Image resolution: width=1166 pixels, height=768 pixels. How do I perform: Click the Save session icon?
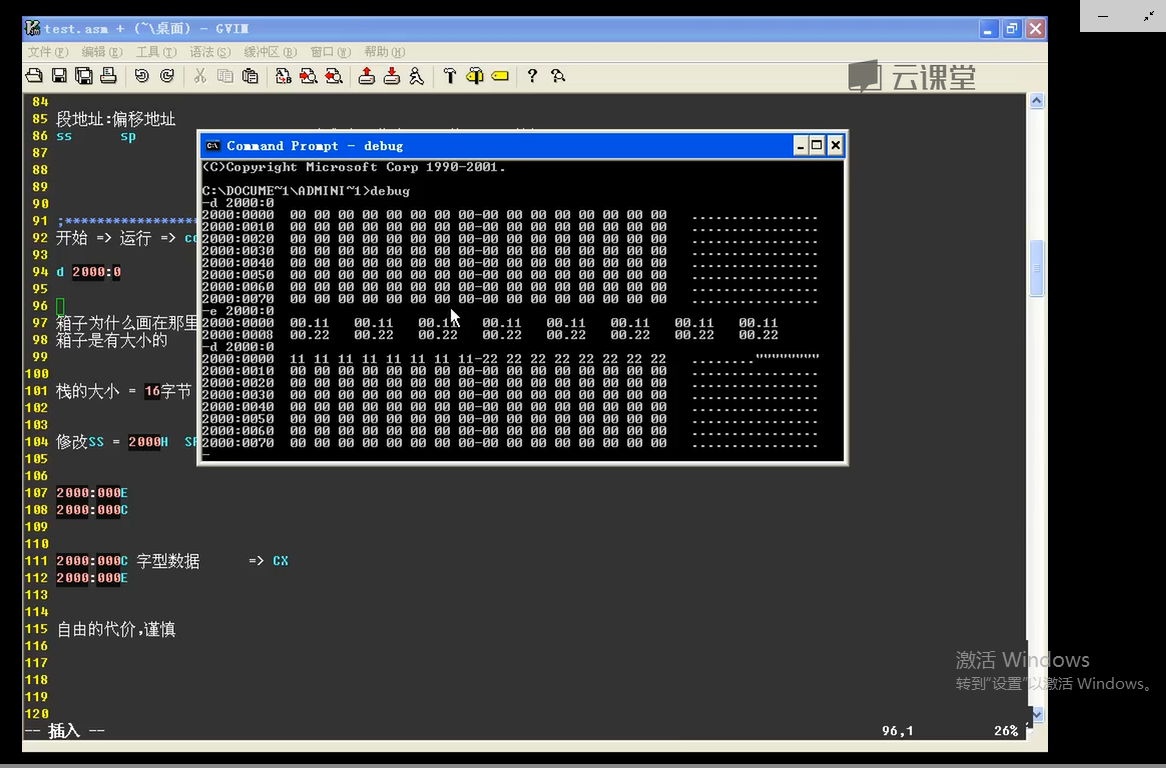392,76
